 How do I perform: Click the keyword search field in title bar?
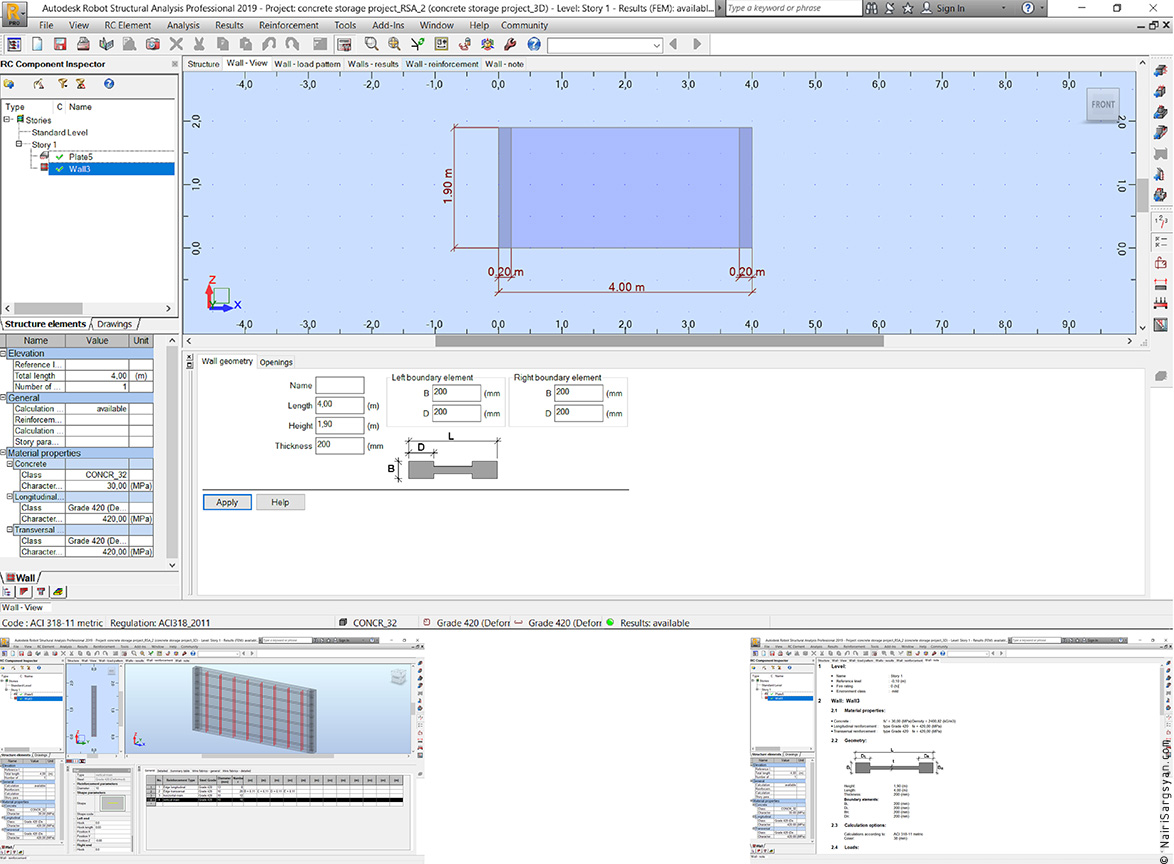coord(793,8)
